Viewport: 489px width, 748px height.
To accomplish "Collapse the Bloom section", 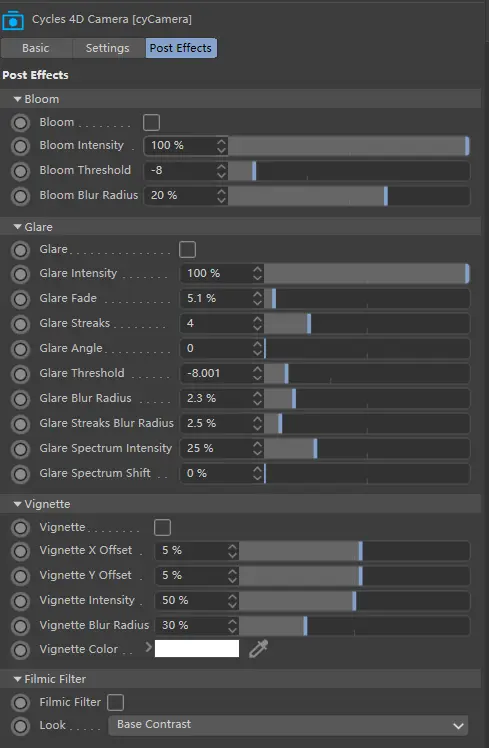I will click(18, 99).
